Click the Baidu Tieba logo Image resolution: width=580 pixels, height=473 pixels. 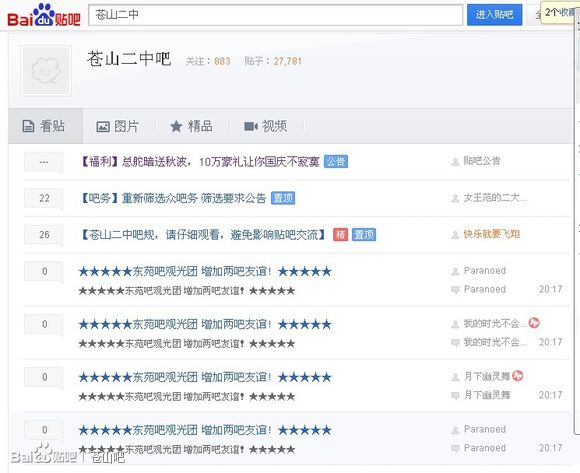pos(44,15)
